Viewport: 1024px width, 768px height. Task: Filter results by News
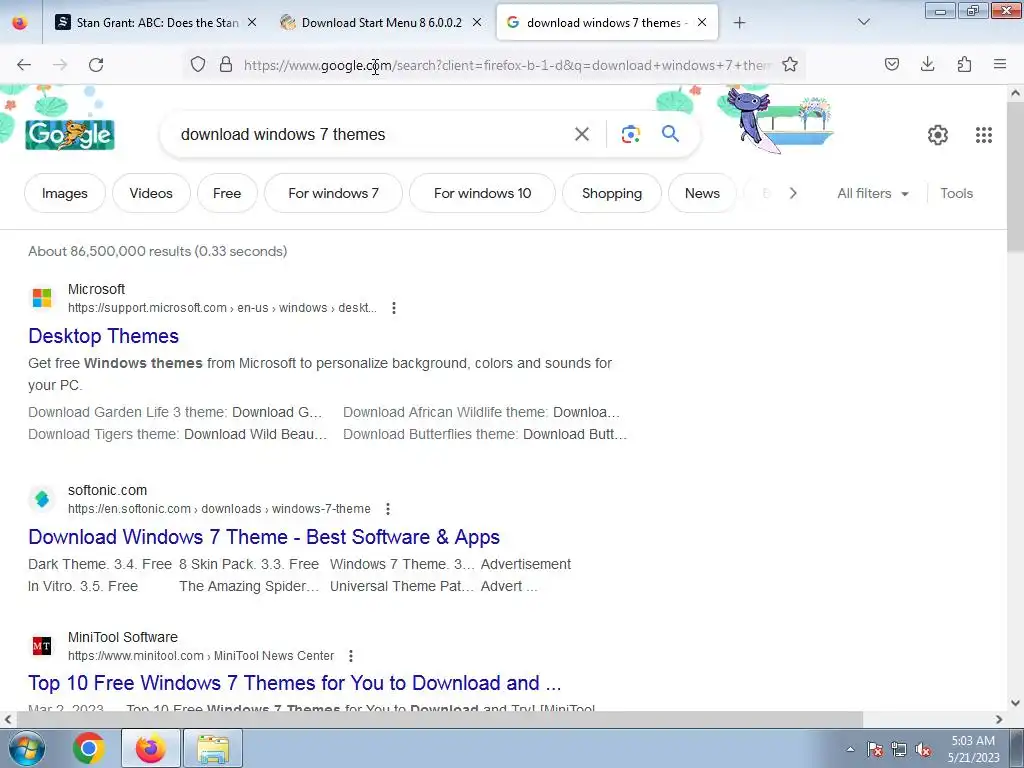[702, 193]
